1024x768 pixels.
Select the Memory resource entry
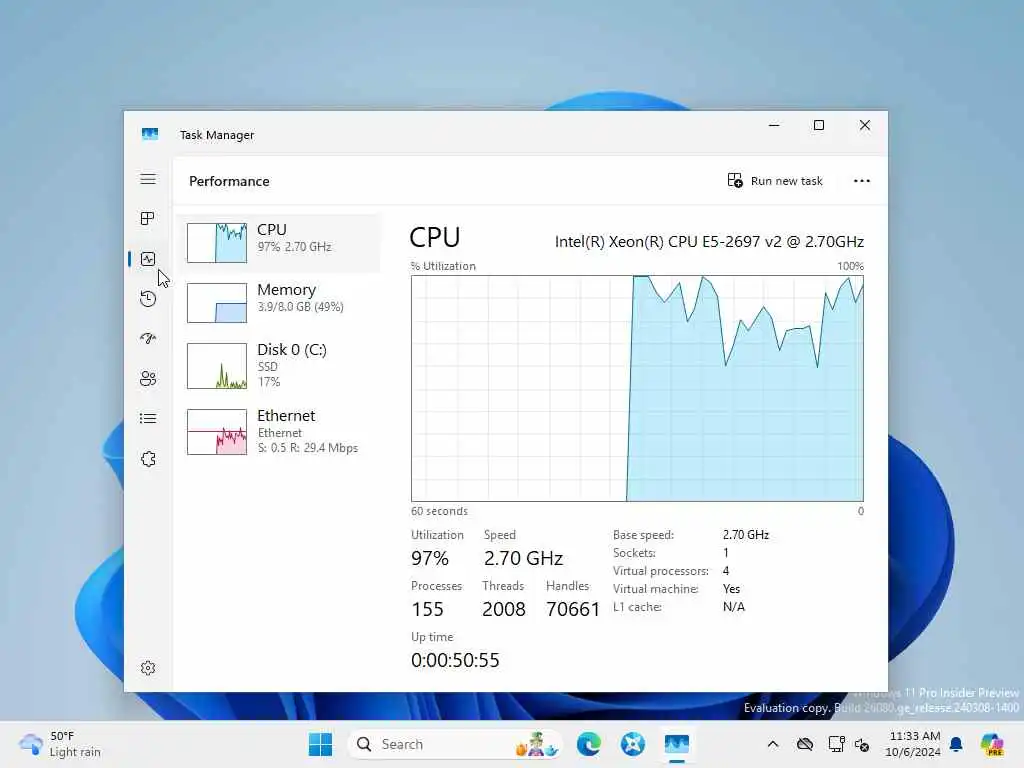pyautogui.click(x=278, y=302)
